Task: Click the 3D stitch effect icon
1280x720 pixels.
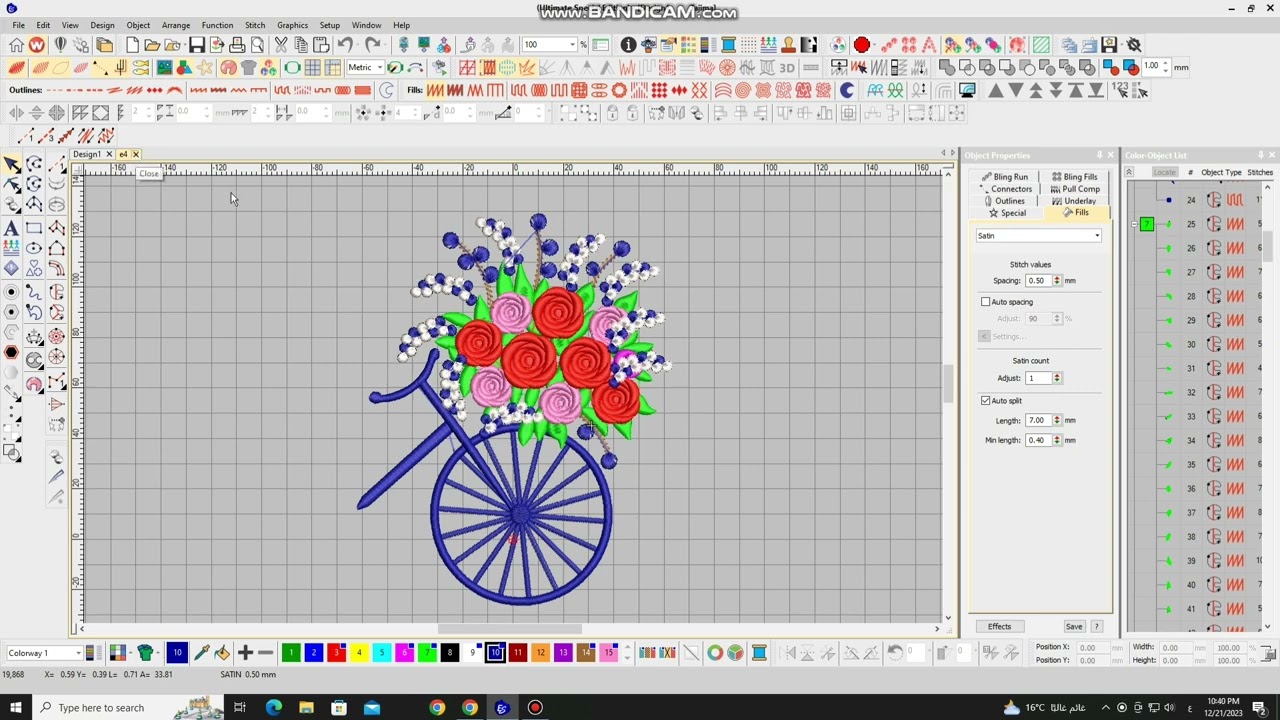Action: (x=786, y=67)
